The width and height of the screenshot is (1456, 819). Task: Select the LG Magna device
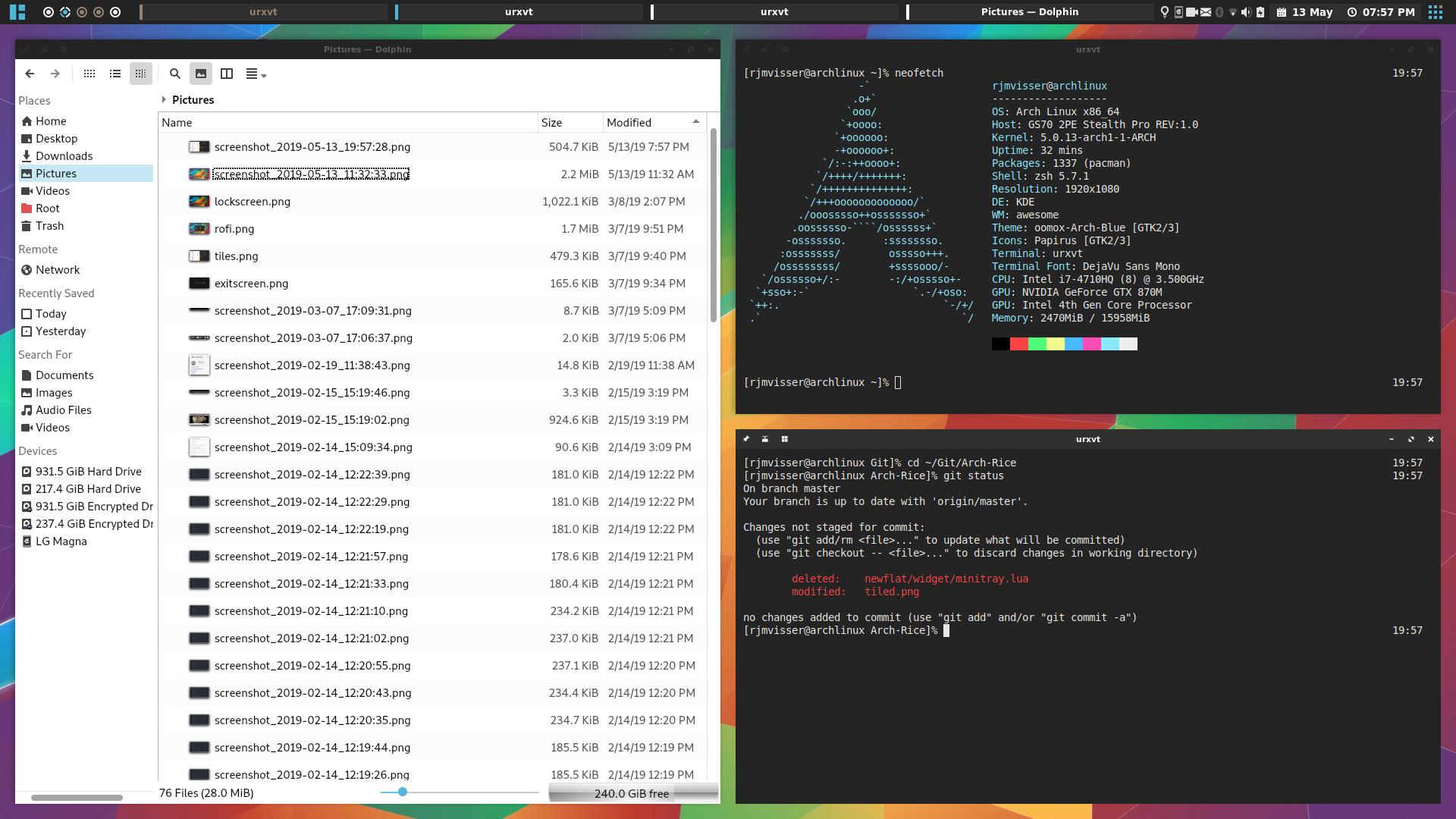(x=61, y=541)
